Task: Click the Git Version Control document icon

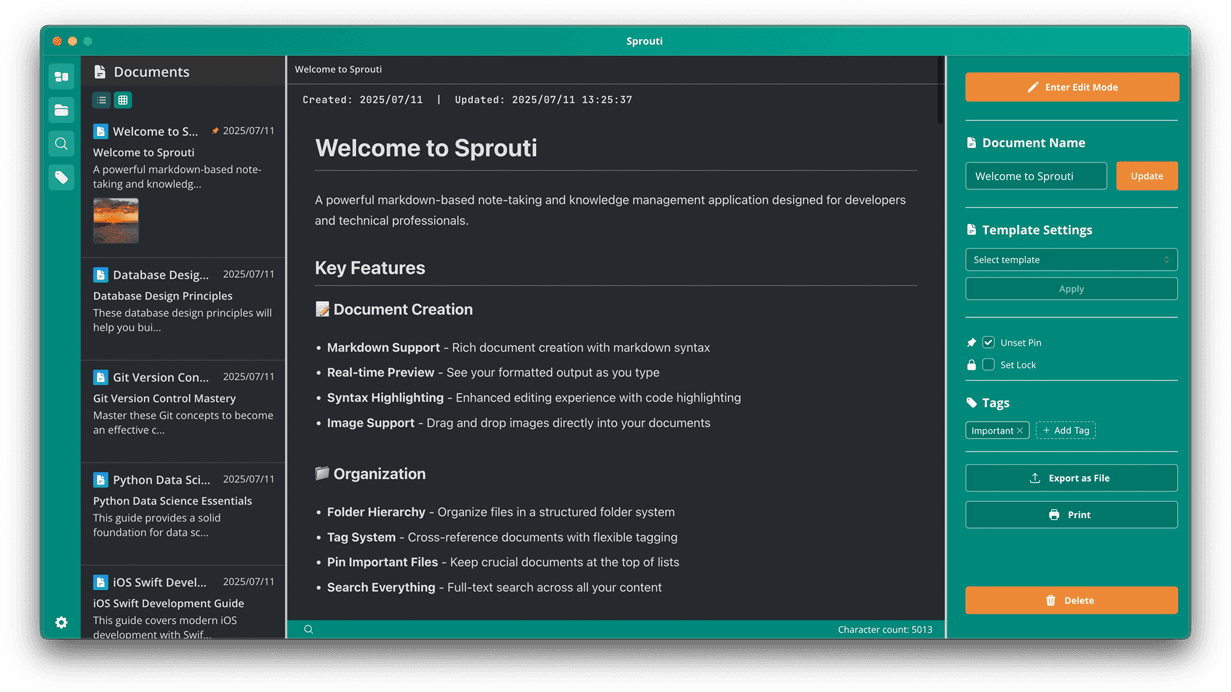Action: 100,377
